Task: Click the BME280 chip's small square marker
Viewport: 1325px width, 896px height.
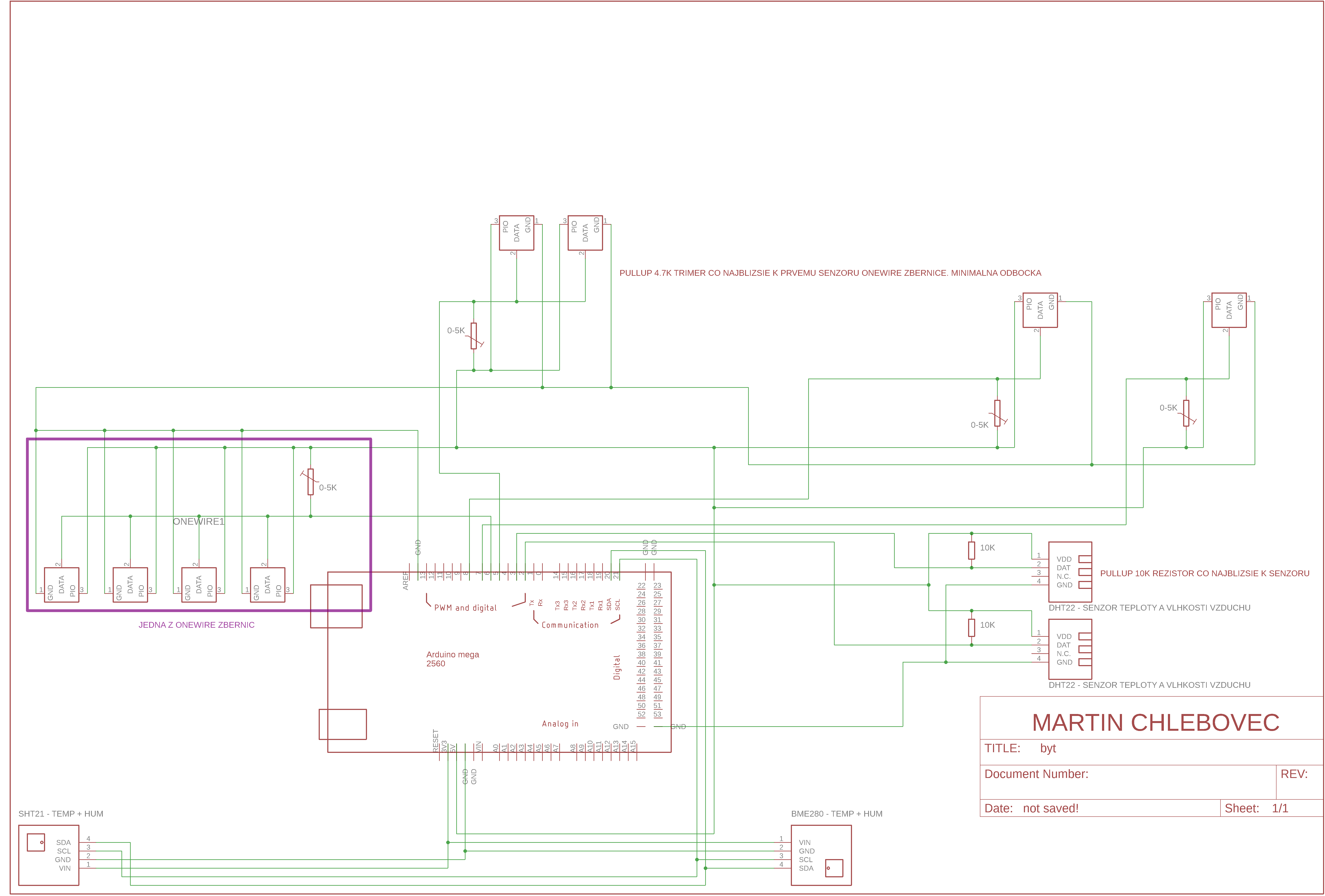Action: point(834,868)
